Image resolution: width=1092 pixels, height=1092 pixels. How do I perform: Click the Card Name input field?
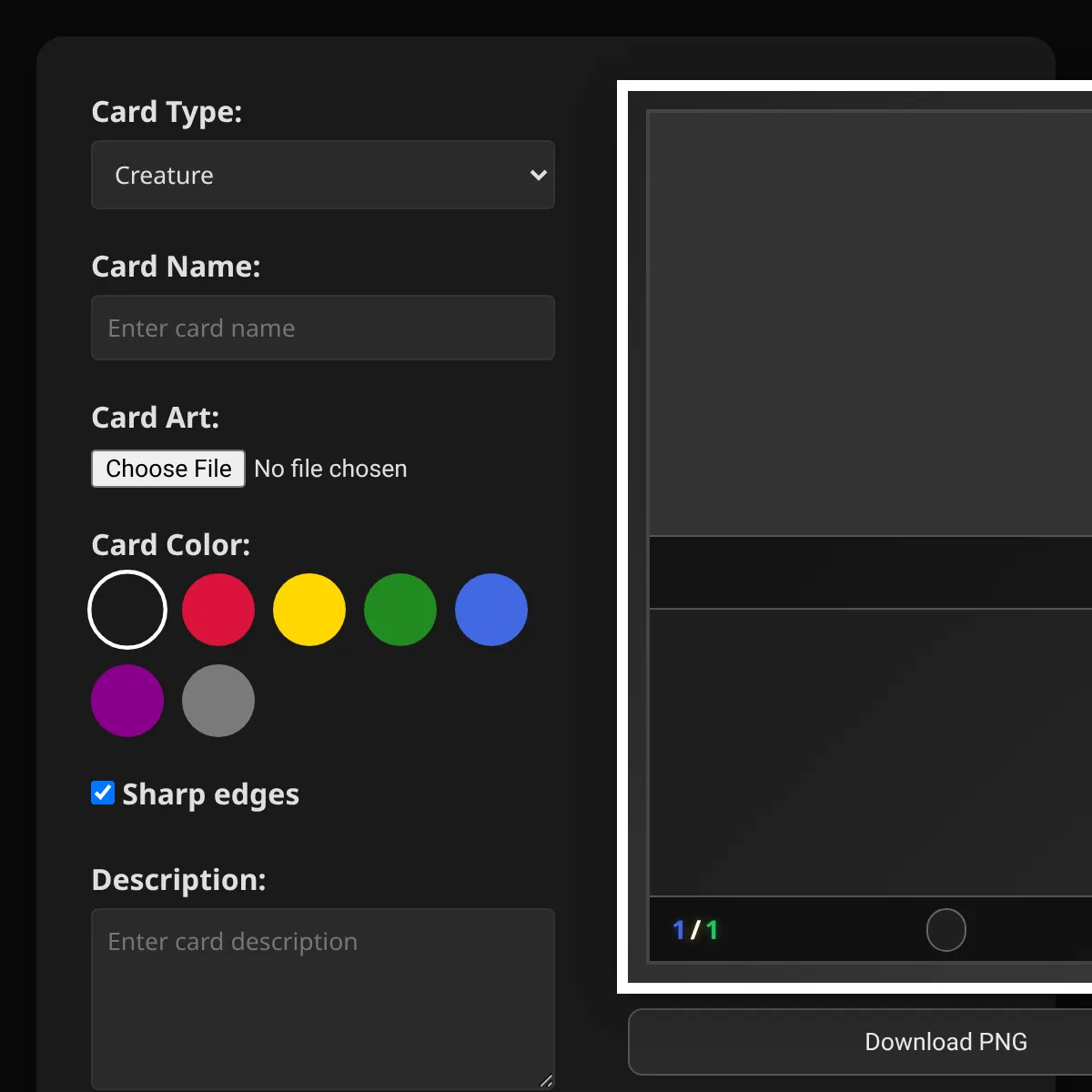(x=323, y=328)
